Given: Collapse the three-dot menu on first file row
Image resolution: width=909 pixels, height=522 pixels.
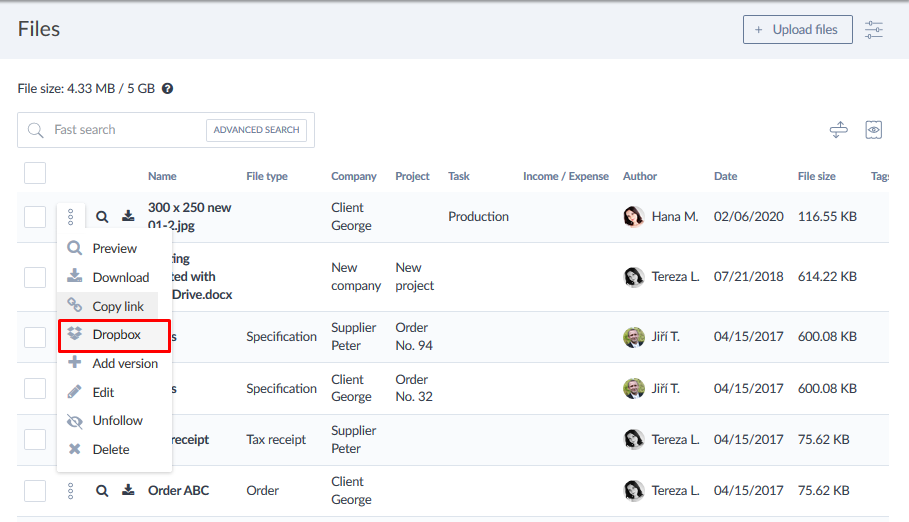Looking at the screenshot, I should click(x=71, y=216).
